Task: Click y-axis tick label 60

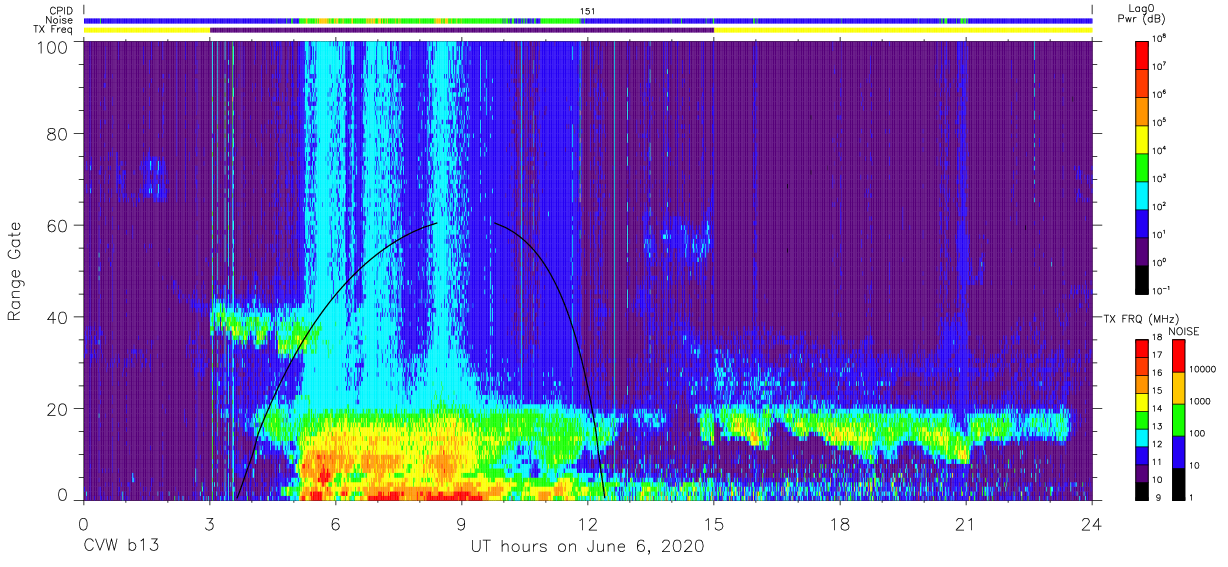Action: point(58,225)
